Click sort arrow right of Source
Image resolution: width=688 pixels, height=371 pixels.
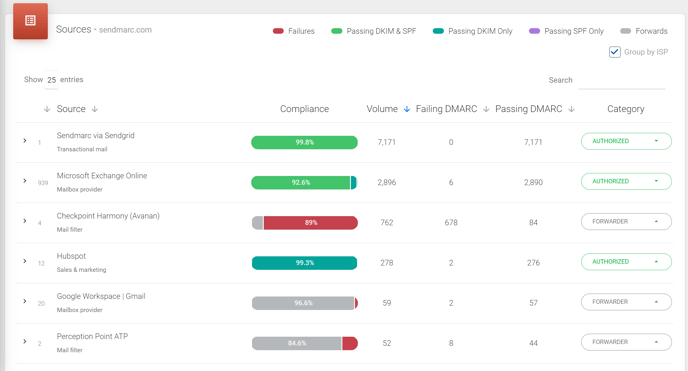click(95, 109)
